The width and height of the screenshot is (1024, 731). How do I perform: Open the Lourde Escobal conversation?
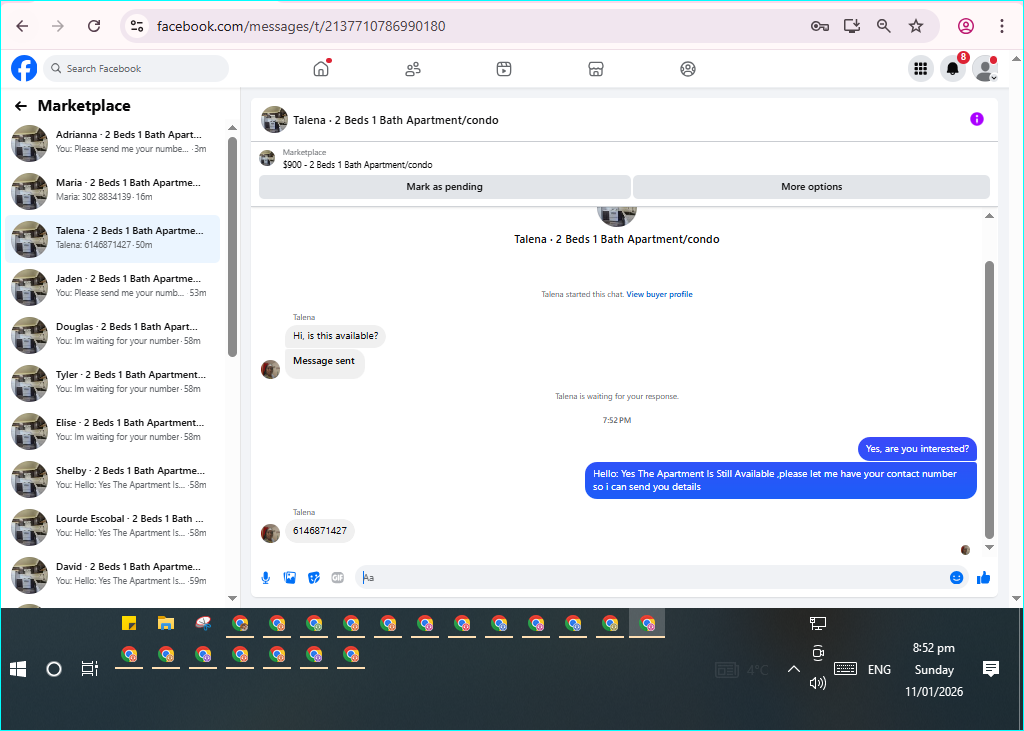coord(112,527)
